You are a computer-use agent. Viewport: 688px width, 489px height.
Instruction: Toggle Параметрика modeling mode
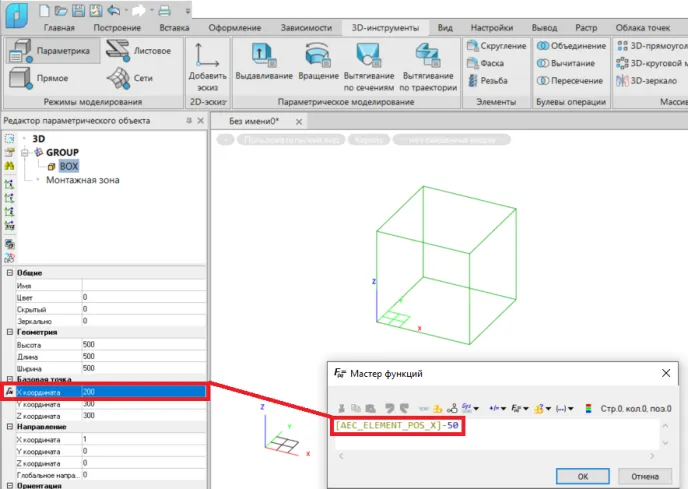point(52,49)
